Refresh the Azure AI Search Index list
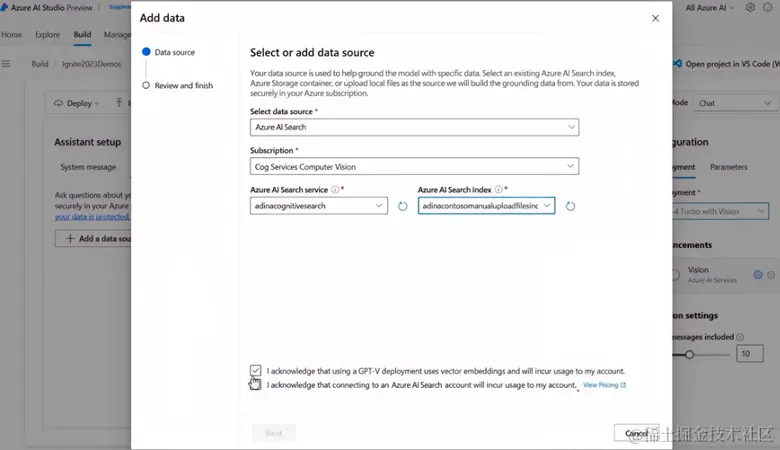This screenshot has width=780, height=450. (571, 206)
